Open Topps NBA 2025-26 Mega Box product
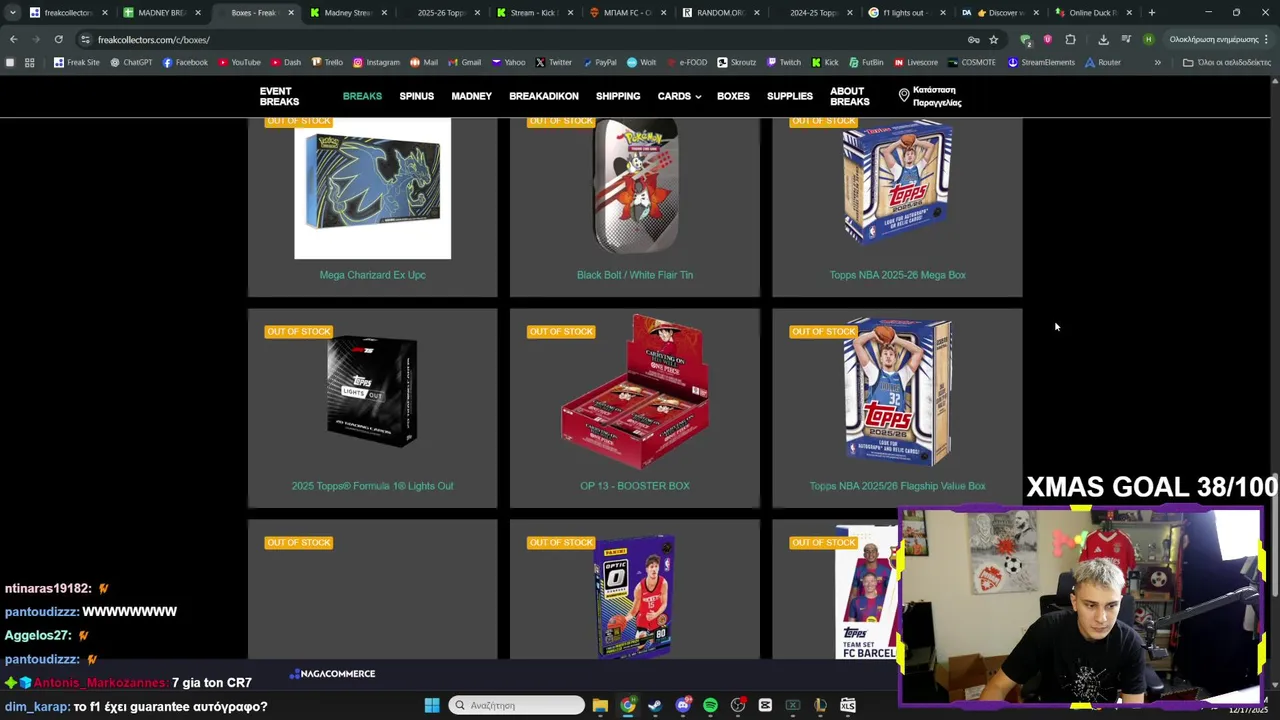1280x720 pixels. pyautogui.click(x=897, y=275)
